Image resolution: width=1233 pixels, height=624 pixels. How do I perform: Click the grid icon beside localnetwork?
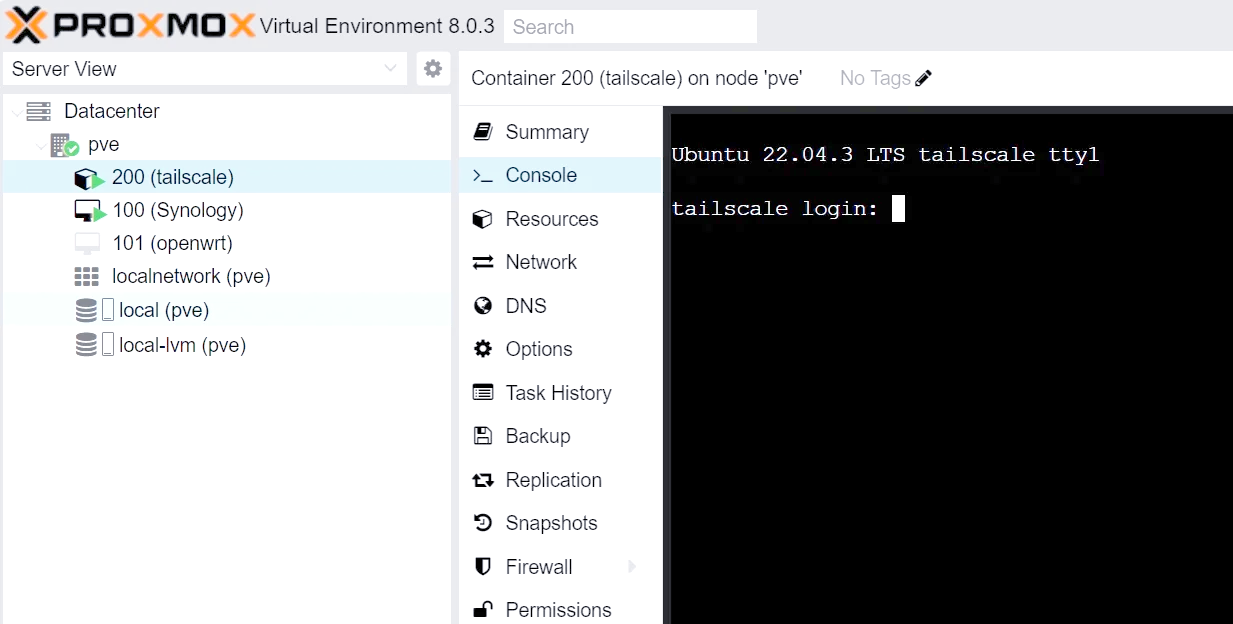click(87, 276)
